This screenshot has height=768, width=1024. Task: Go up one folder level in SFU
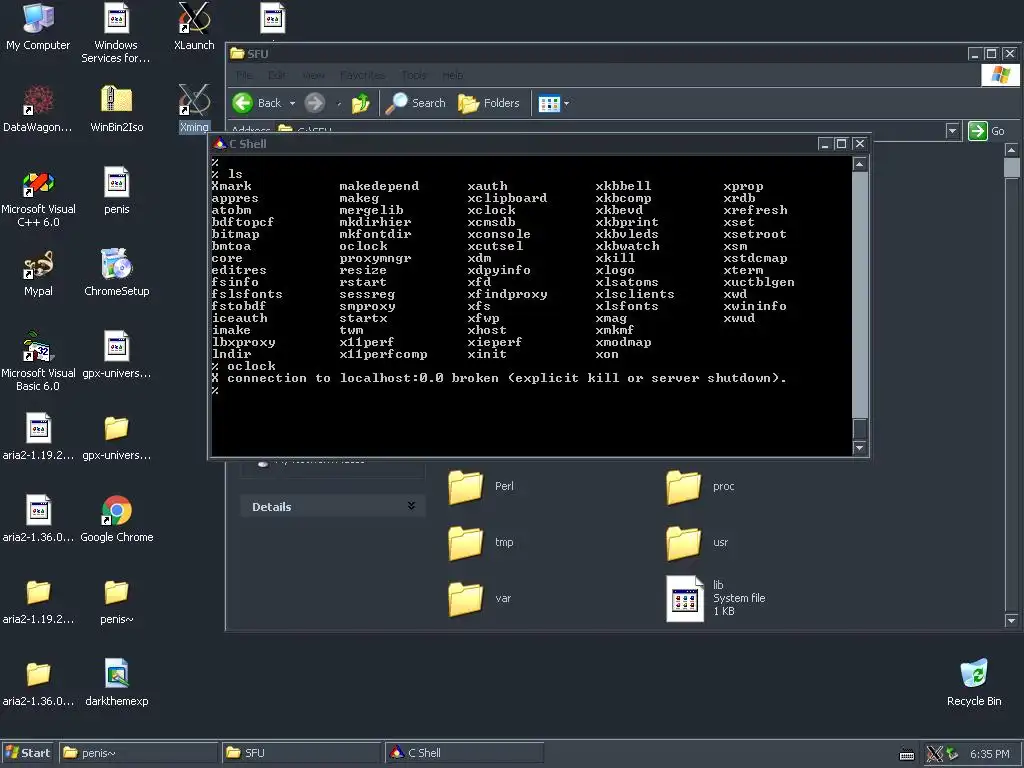[x=360, y=103]
